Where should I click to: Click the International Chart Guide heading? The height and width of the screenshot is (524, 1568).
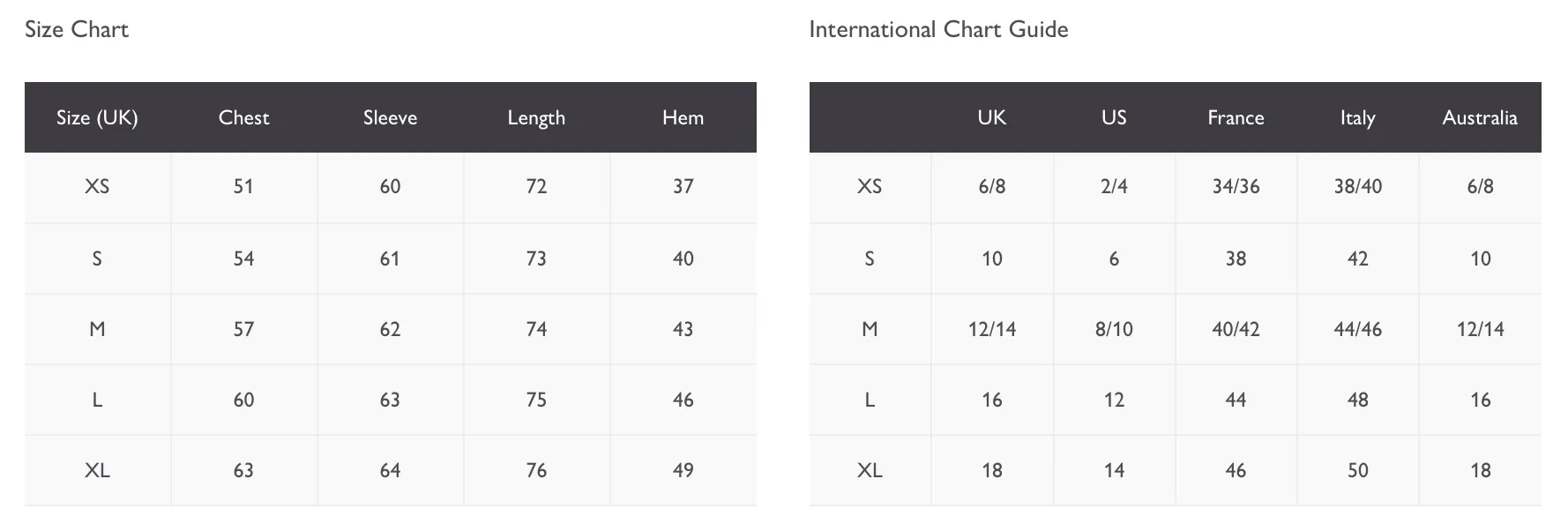pyautogui.click(x=938, y=29)
